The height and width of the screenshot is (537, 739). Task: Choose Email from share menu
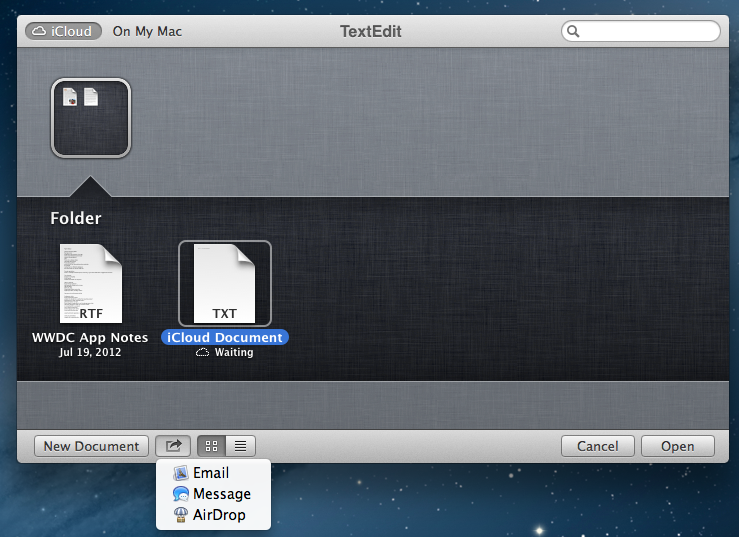point(213,473)
